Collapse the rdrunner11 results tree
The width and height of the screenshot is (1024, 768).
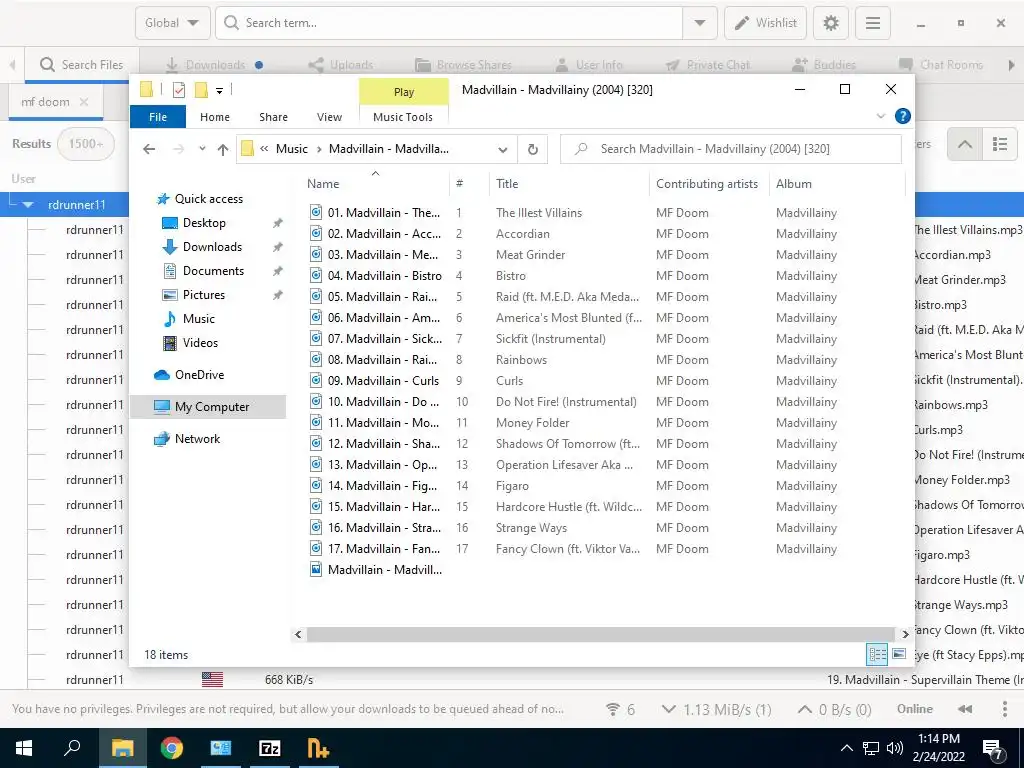27,204
